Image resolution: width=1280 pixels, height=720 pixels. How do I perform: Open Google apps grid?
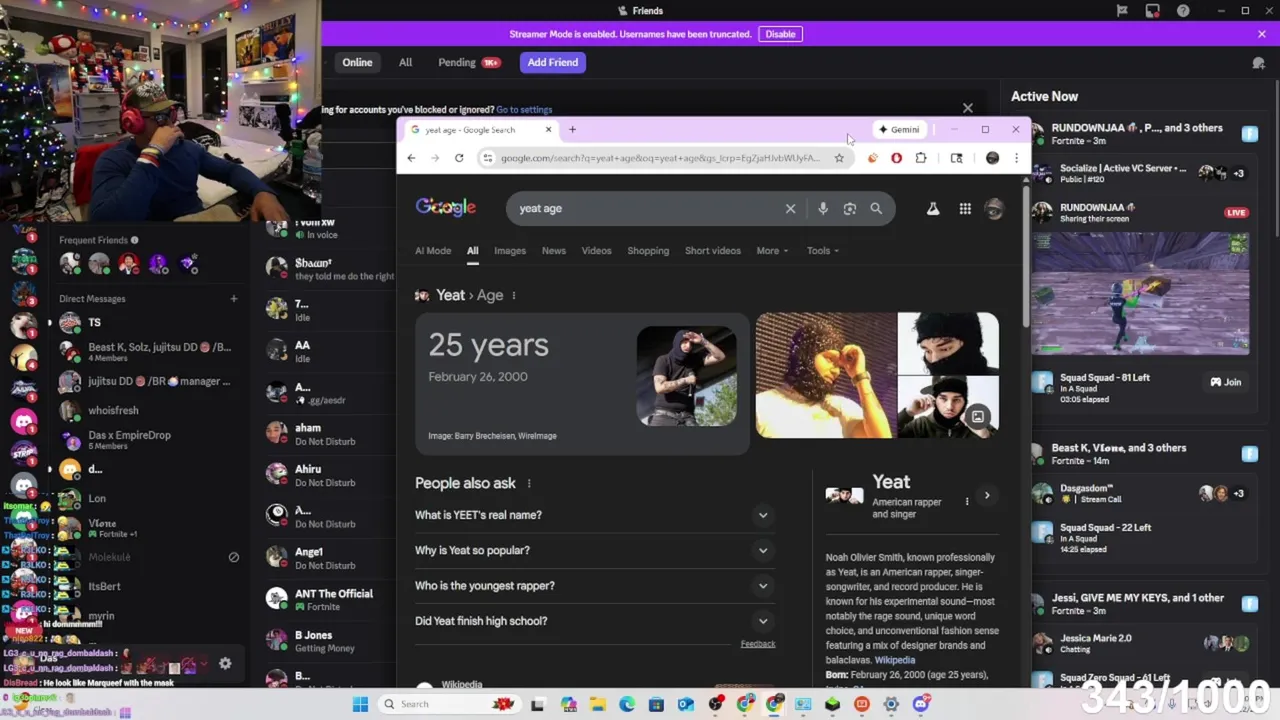click(965, 208)
